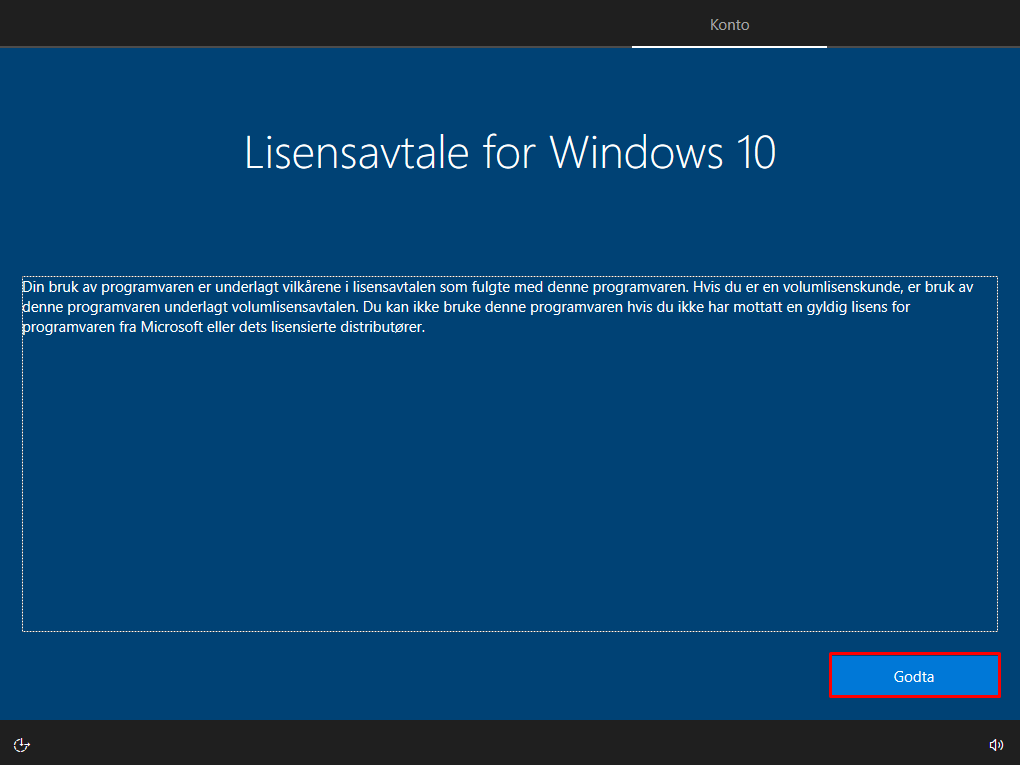Toggle the volume speaker icon
This screenshot has width=1020, height=765.
coord(996,745)
